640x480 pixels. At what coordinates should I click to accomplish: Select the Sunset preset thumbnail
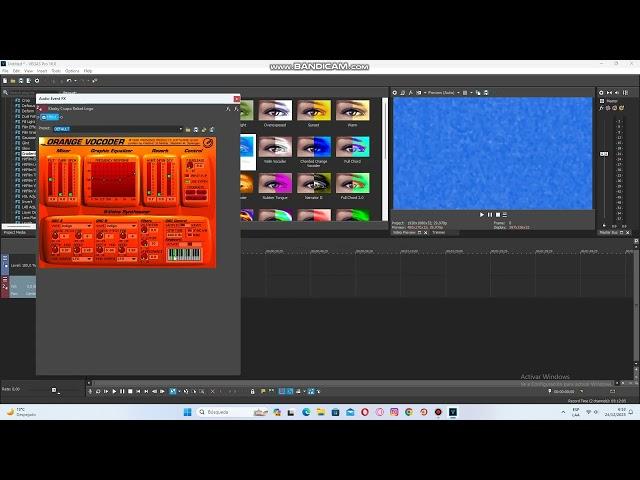pos(313,110)
